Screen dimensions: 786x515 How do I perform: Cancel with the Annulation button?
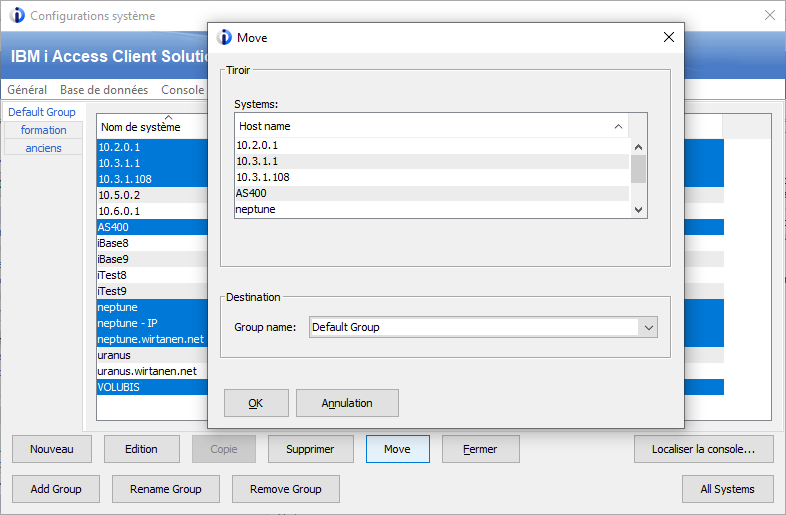pos(347,403)
